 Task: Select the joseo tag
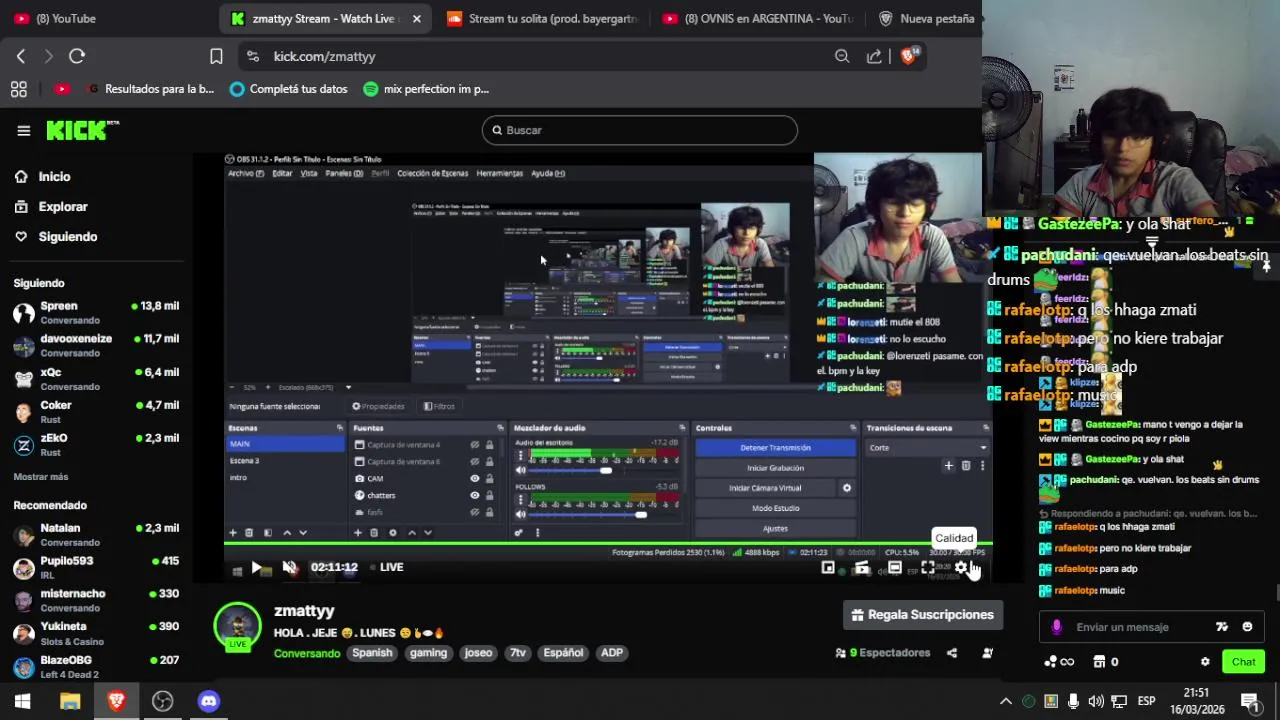point(478,653)
